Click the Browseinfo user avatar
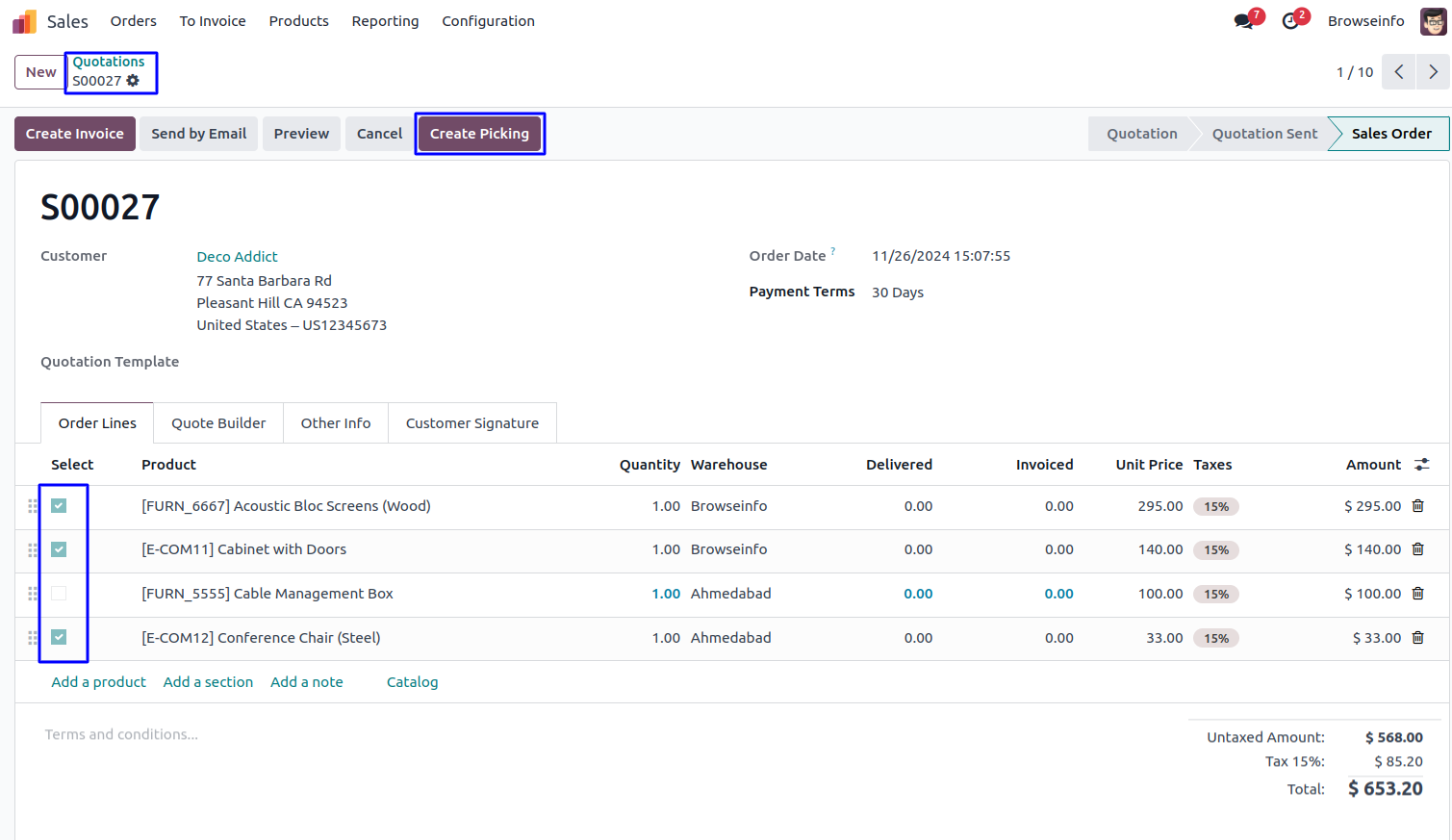 pyautogui.click(x=1433, y=21)
